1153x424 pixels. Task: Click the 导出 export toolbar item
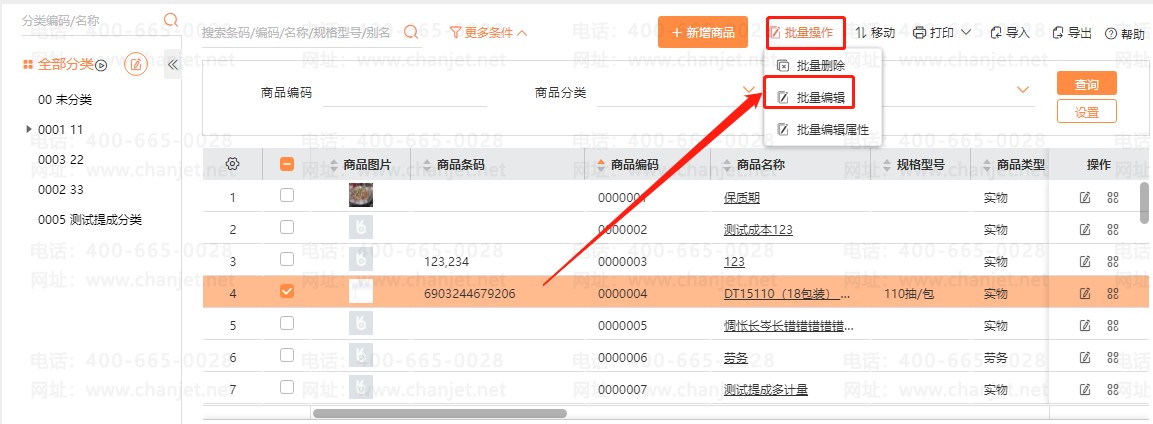coord(1072,32)
